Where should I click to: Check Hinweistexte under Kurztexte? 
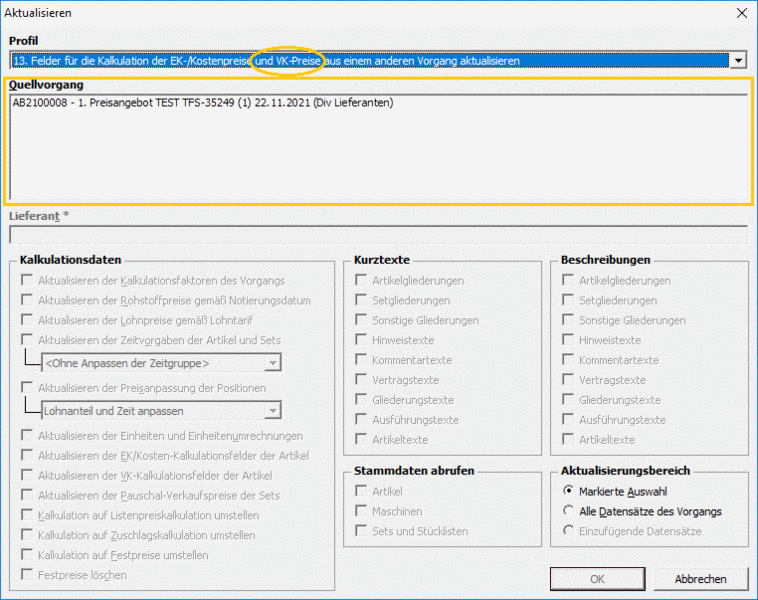tap(361, 340)
